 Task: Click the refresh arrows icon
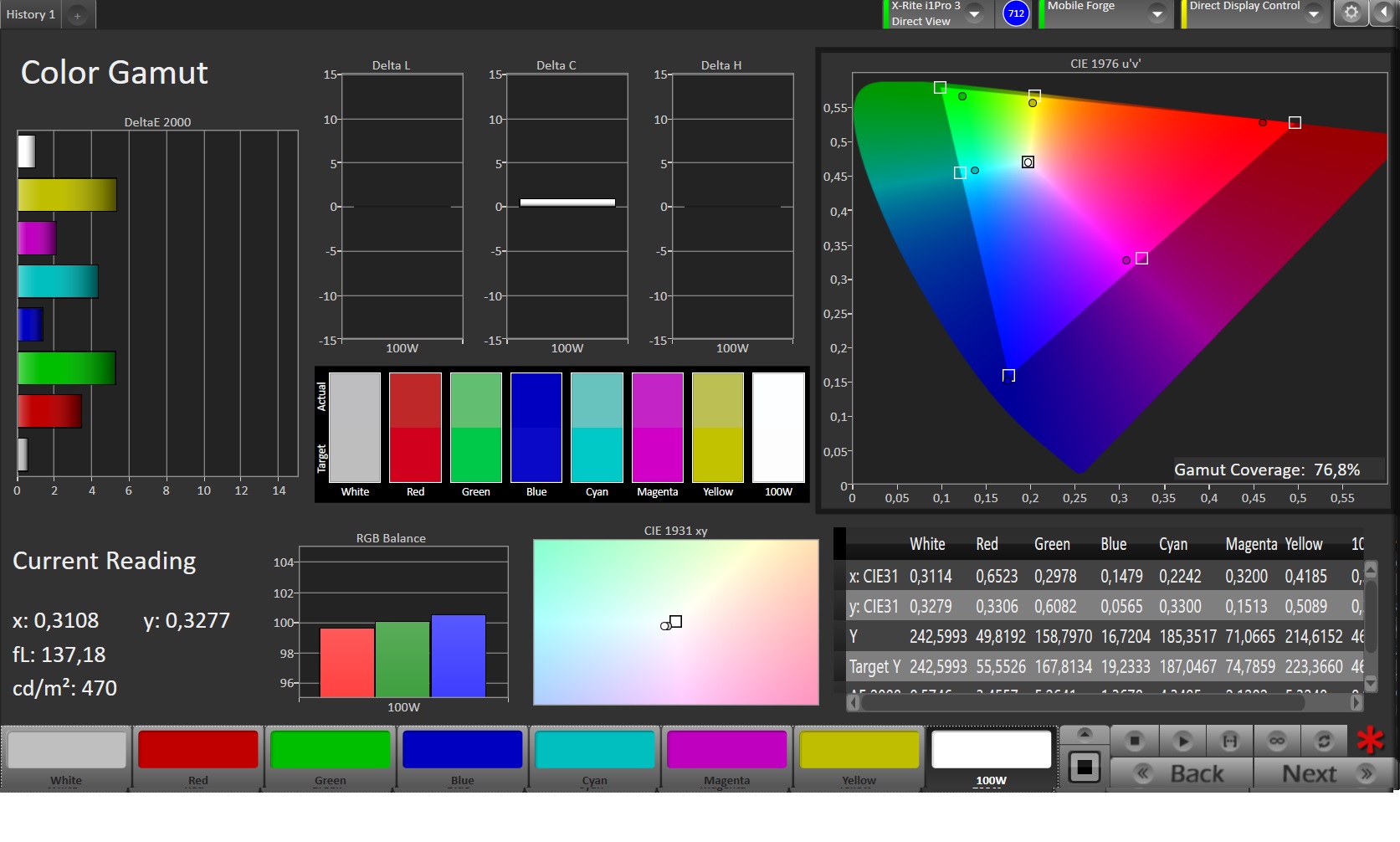pyautogui.click(x=1323, y=741)
